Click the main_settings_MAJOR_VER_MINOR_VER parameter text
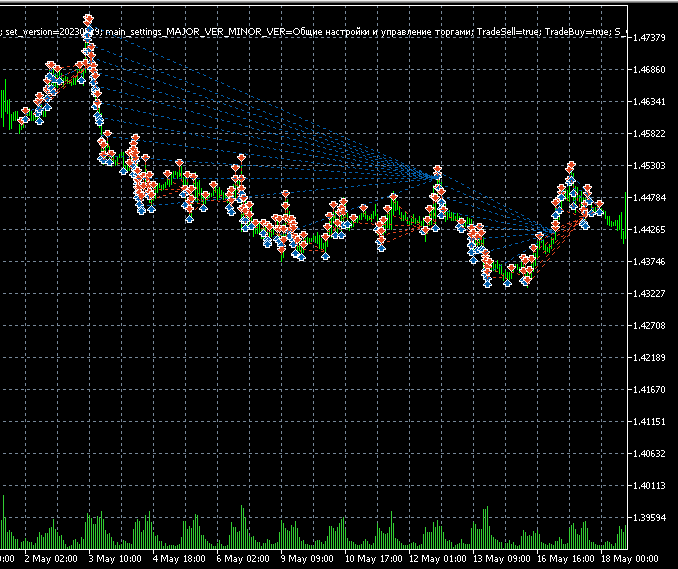 click(x=196, y=32)
